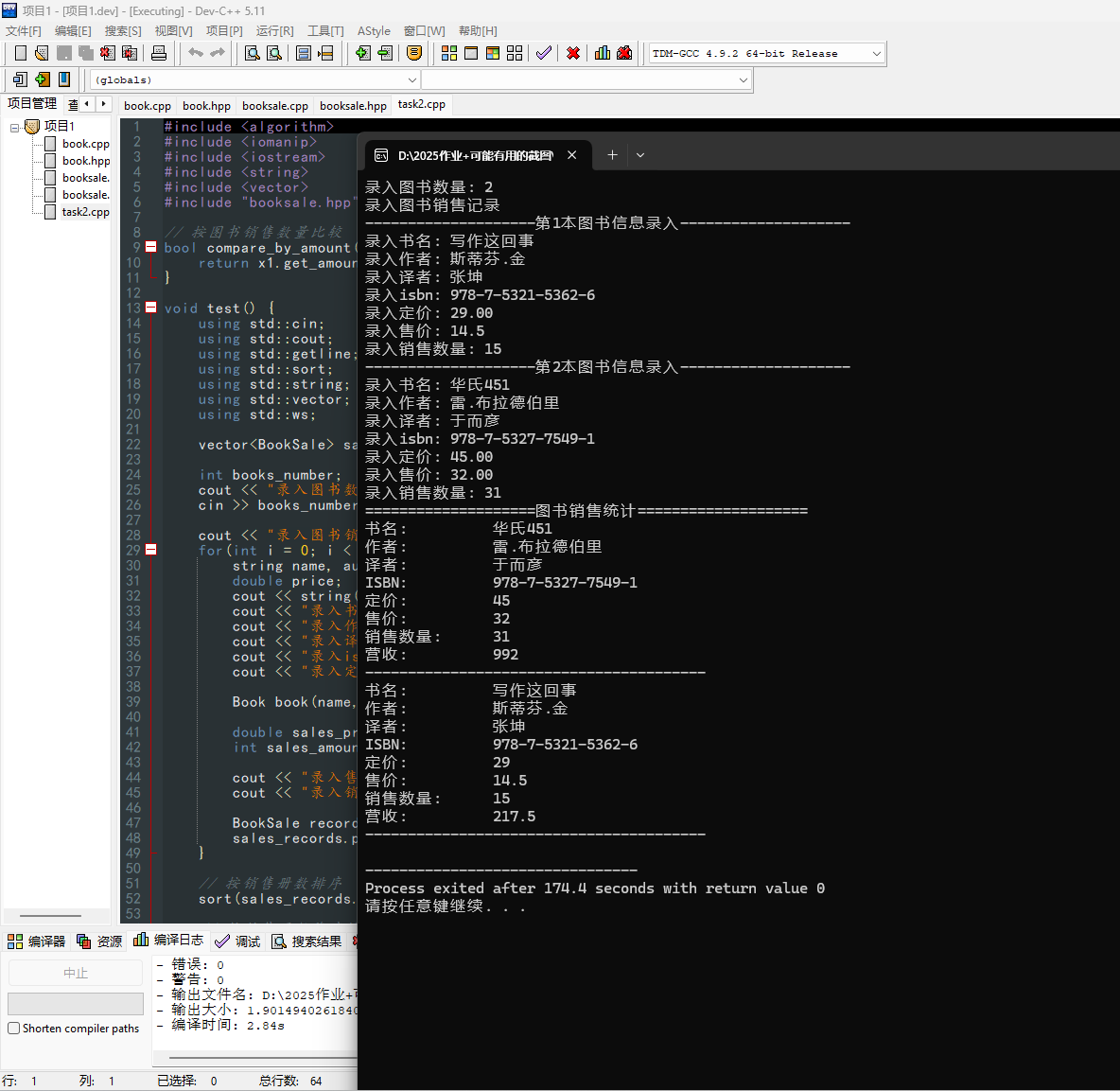Click the 资源 bottom tab

(99, 941)
